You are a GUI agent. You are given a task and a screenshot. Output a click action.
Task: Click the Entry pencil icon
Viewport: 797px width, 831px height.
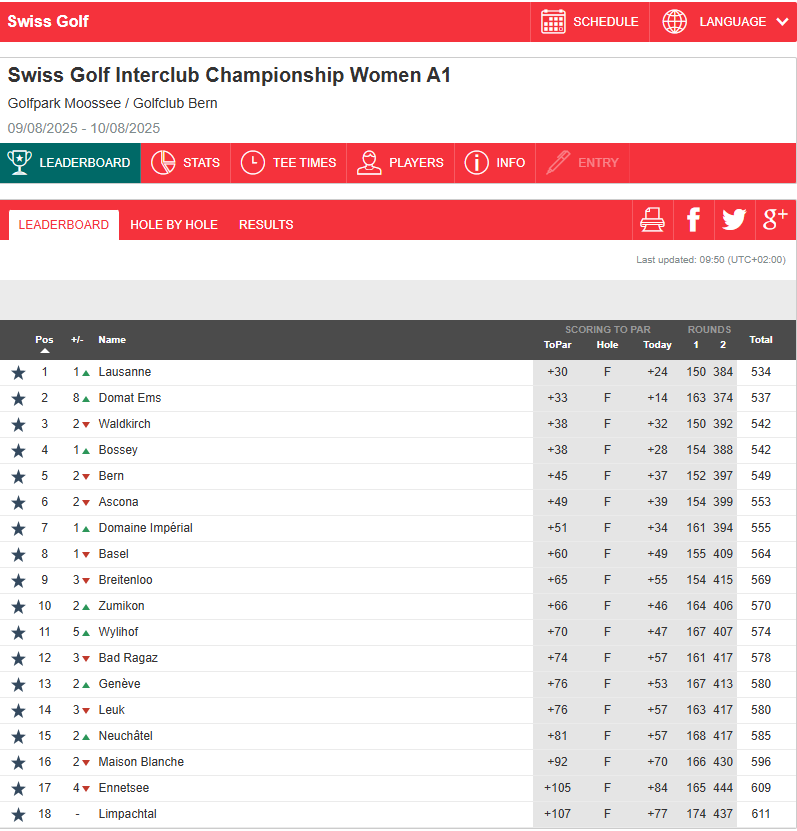[x=558, y=162]
